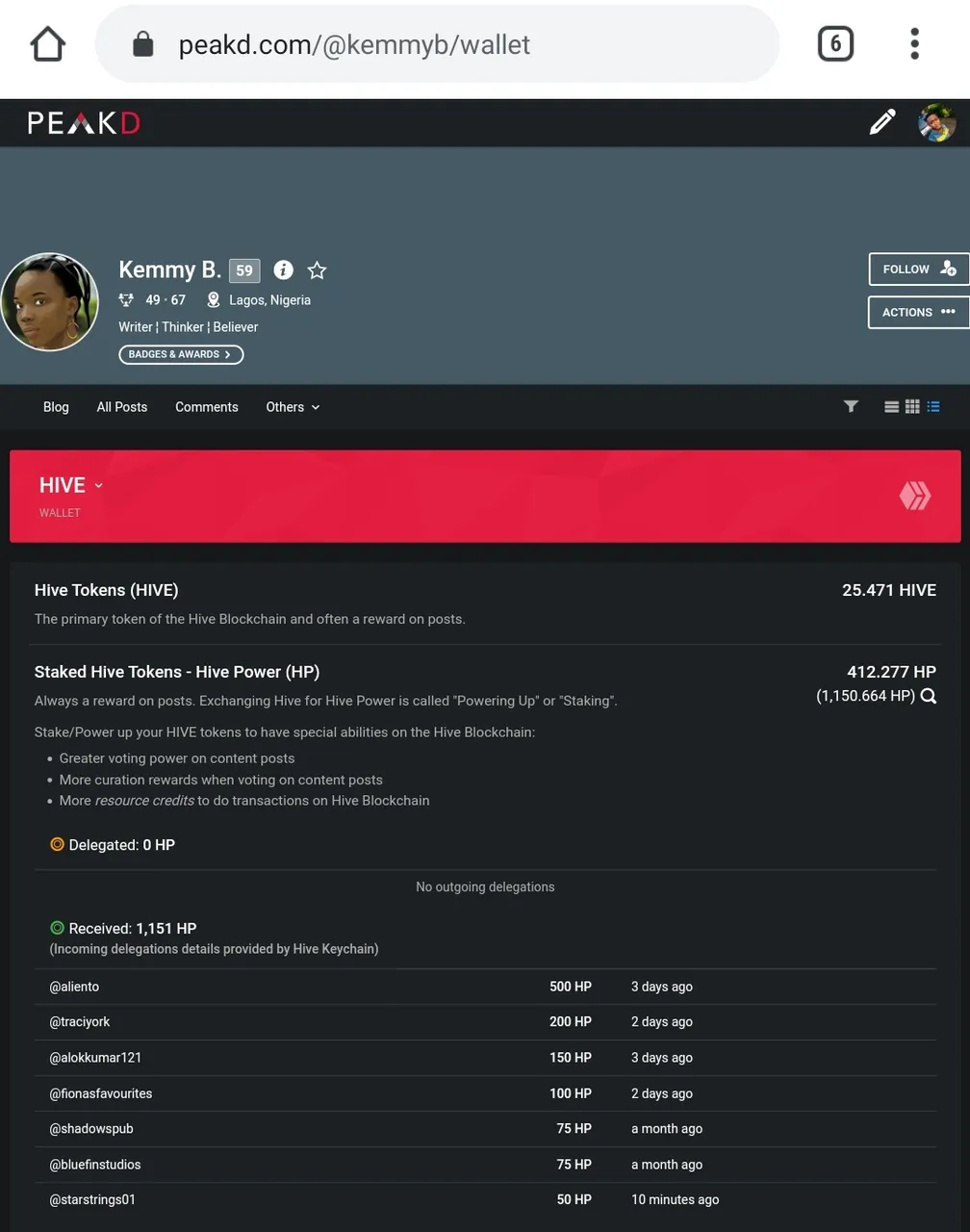Tap the browser home icon
This screenshot has width=970, height=1232.
[47, 44]
